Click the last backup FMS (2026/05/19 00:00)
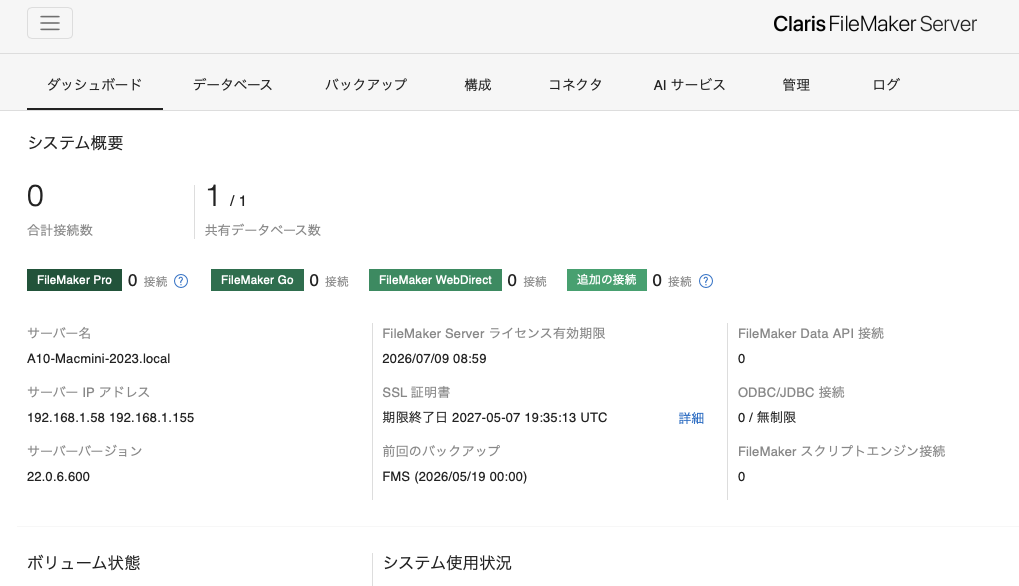 point(454,477)
